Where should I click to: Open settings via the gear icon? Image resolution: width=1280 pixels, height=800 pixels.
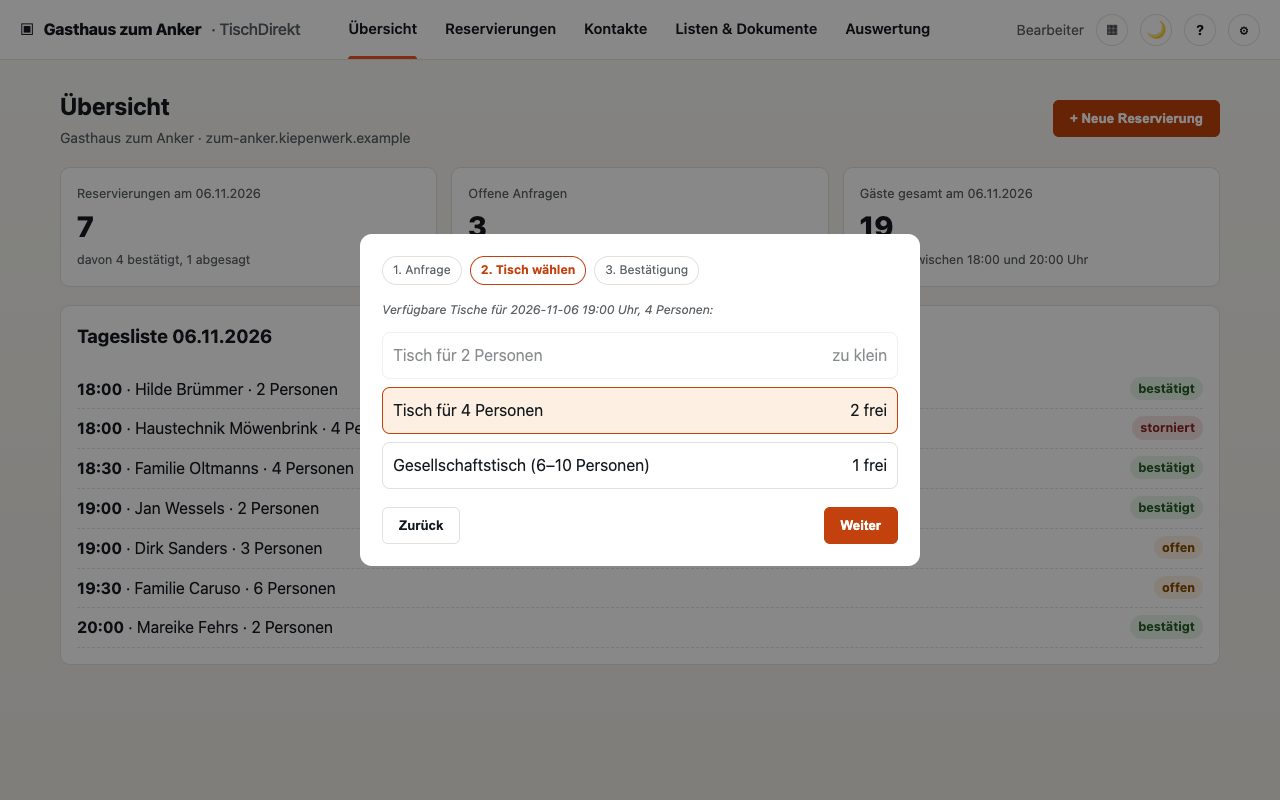coord(1244,30)
